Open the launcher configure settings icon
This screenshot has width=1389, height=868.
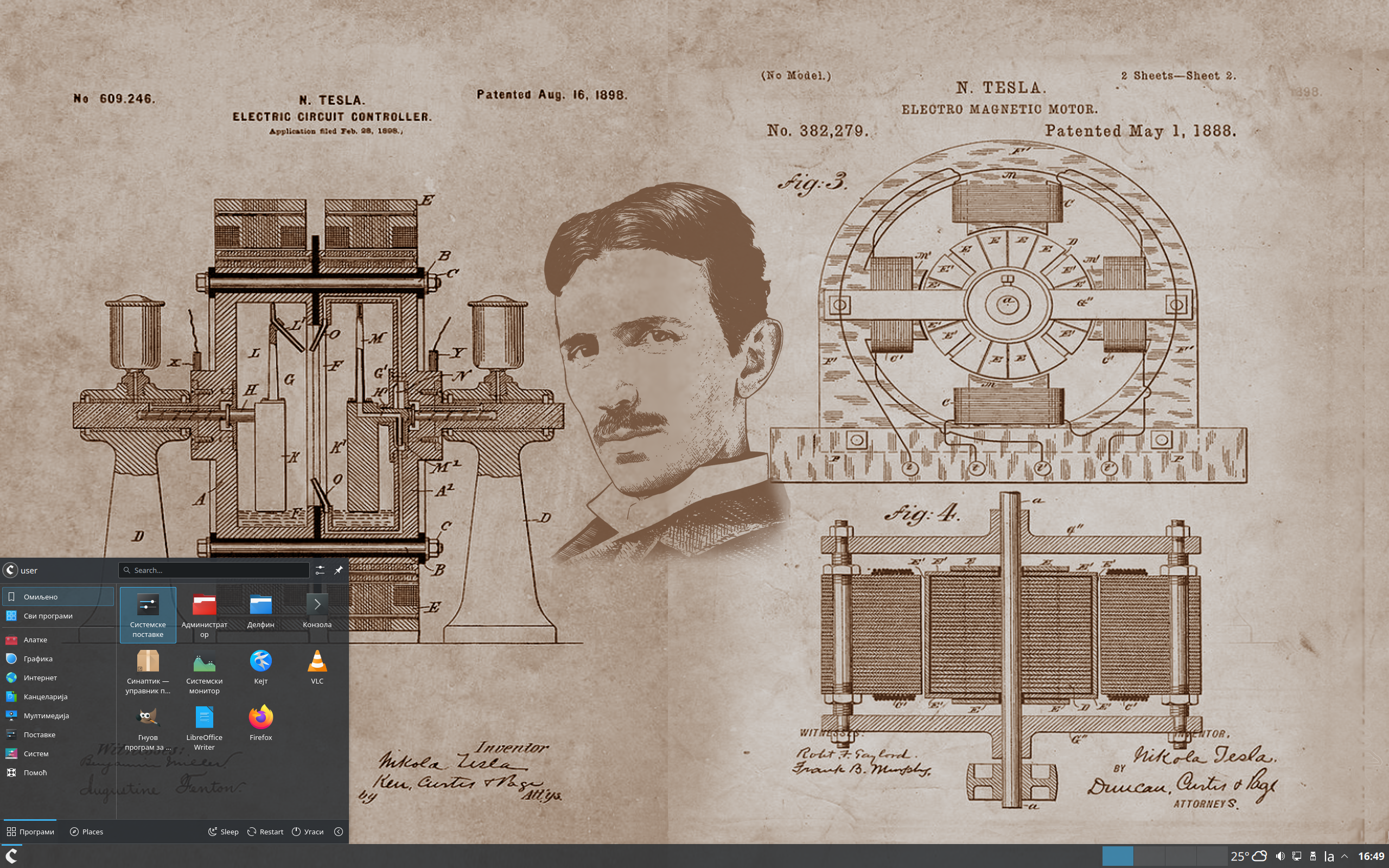(320, 570)
